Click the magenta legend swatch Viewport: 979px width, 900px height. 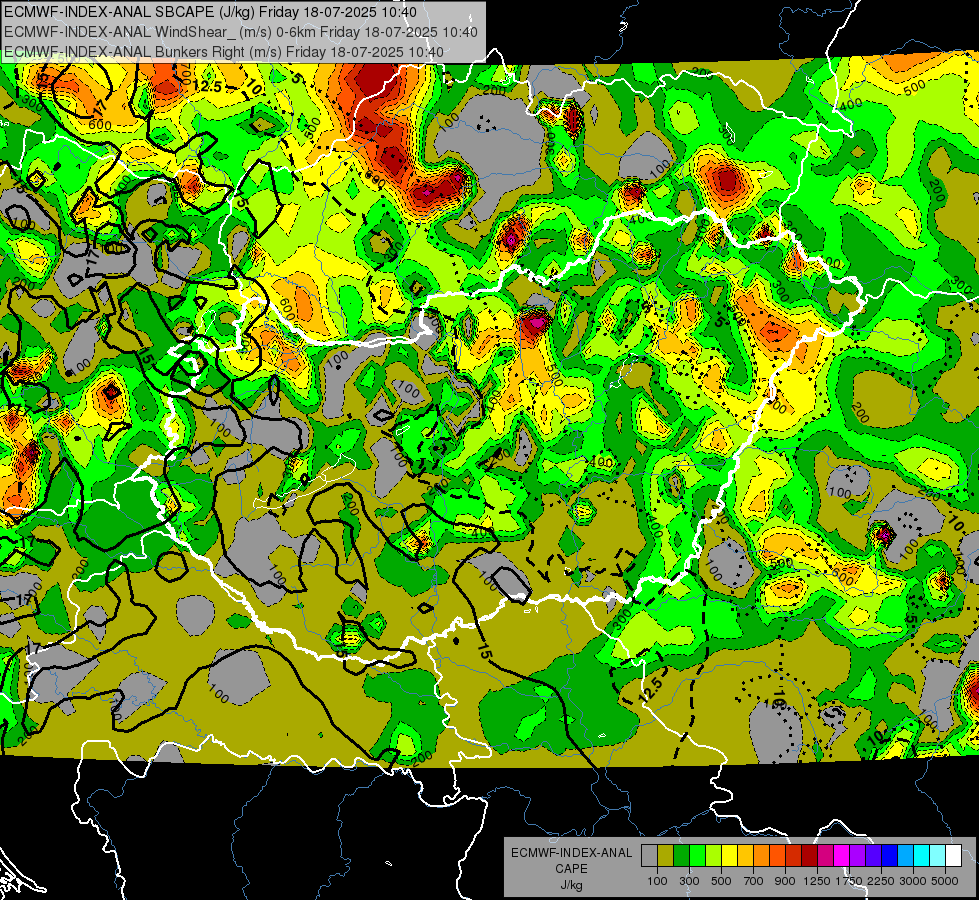click(842, 856)
